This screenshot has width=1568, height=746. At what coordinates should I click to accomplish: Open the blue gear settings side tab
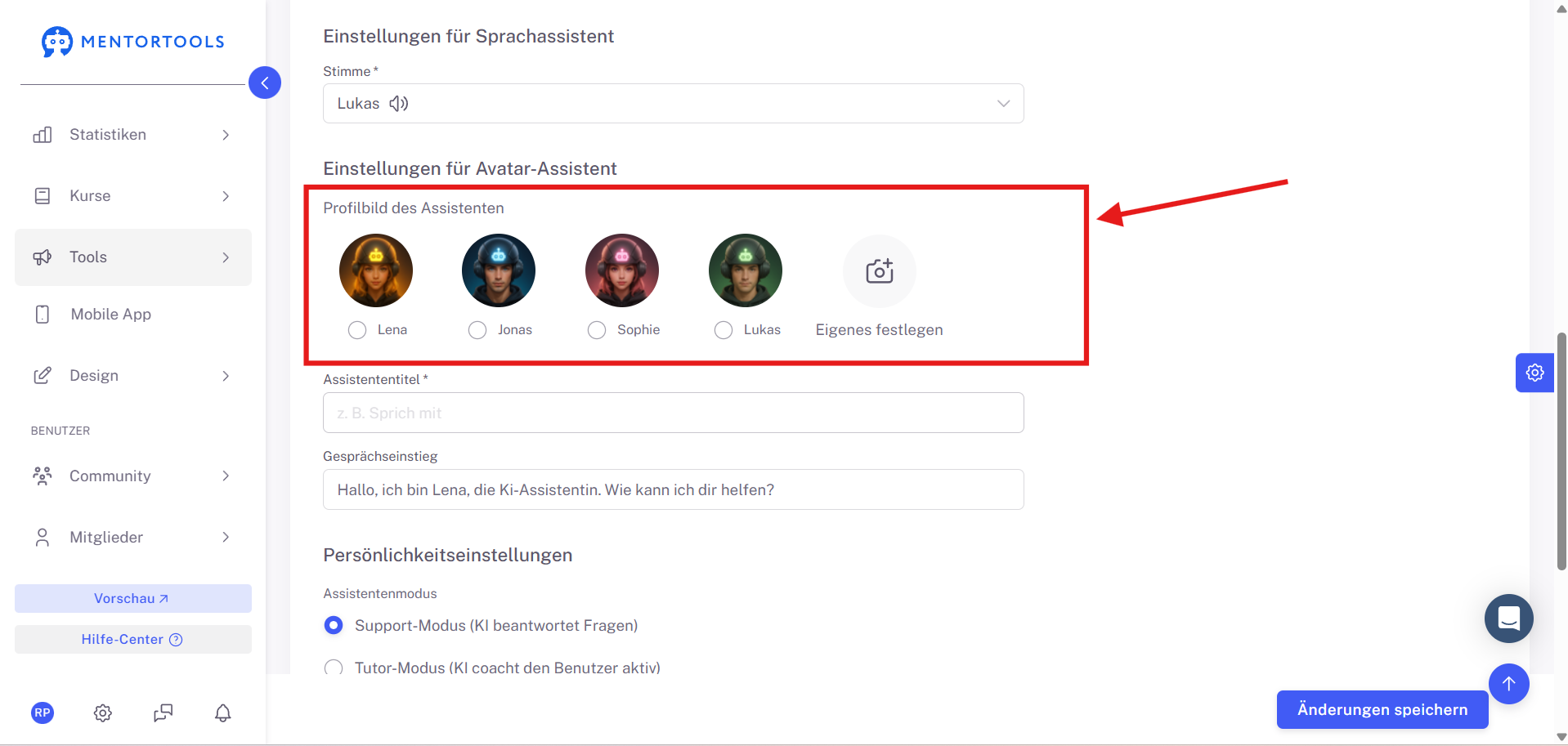[x=1534, y=373]
